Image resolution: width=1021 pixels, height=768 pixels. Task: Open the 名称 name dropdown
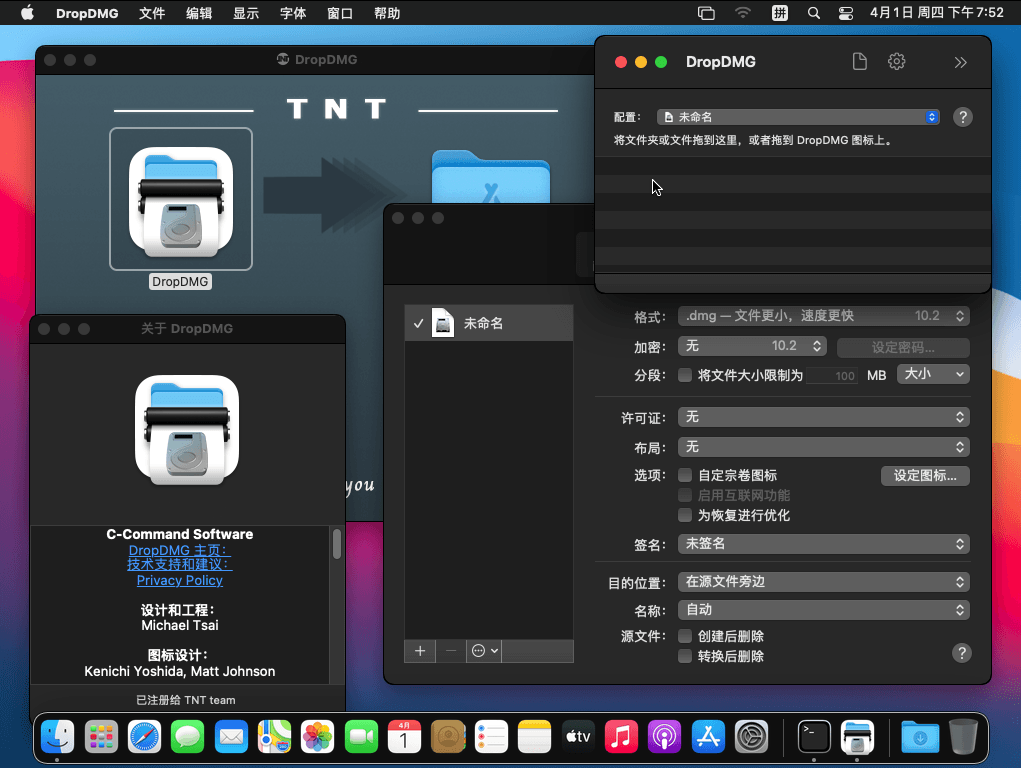824,610
